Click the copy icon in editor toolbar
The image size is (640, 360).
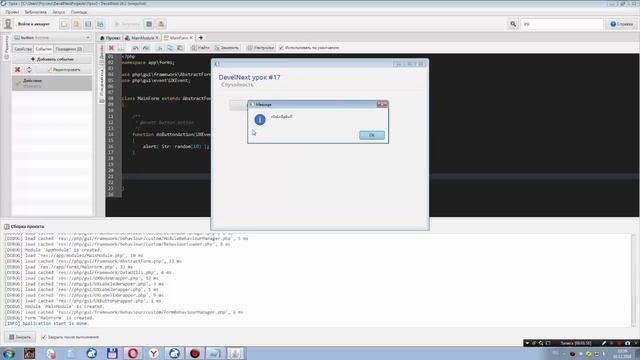[170, 48]
